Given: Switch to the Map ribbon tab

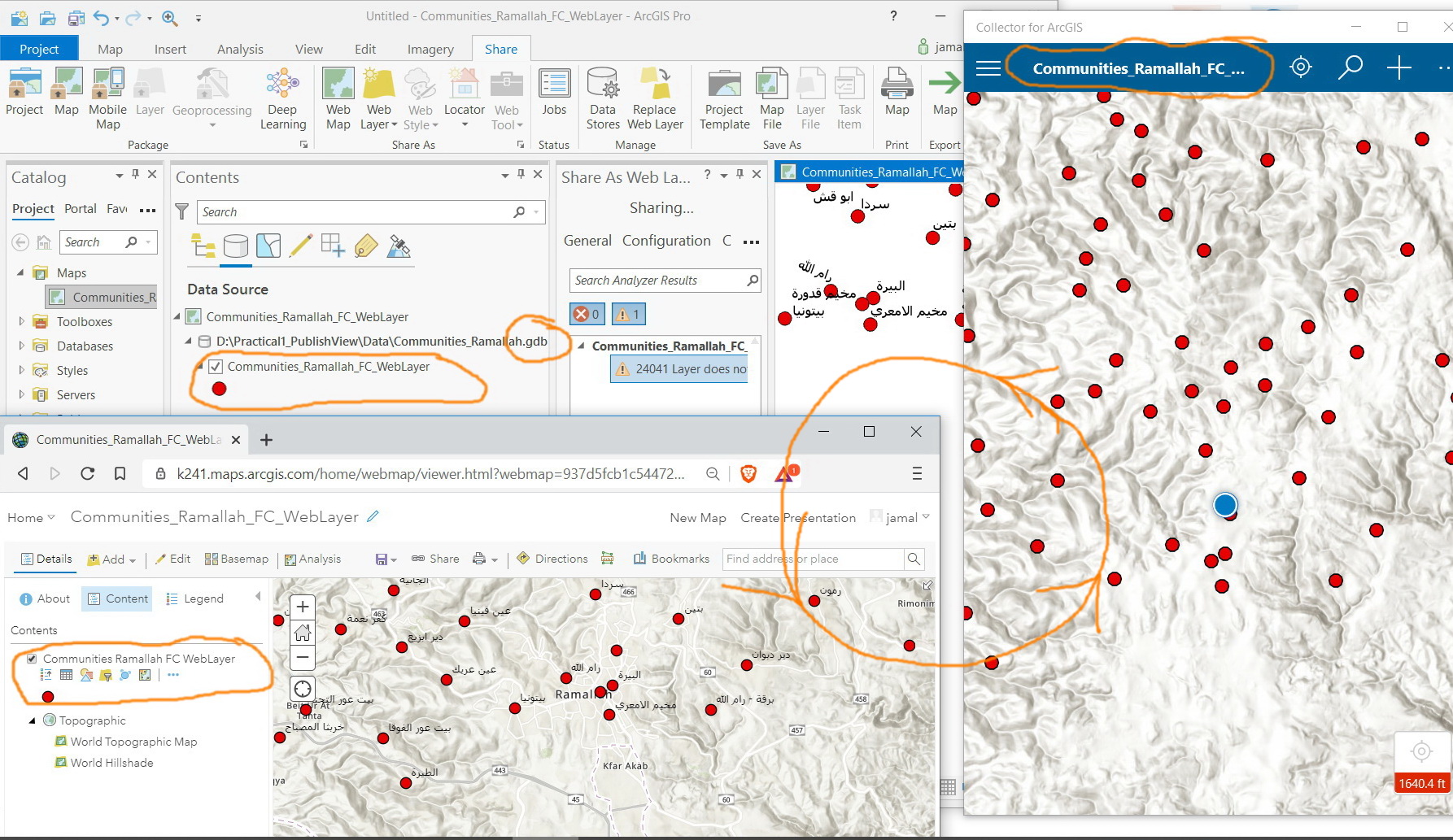Looking at the screenshot, I should tap(110, 49).
